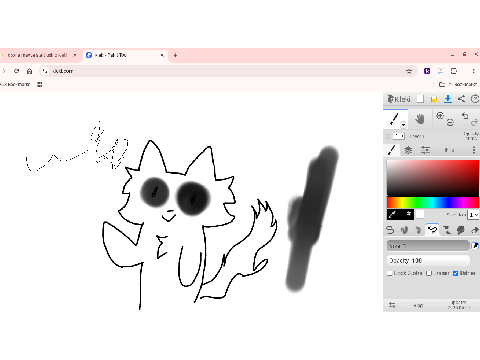Open the yellow folder import icon
480x360 pixels.
point(434,99)
